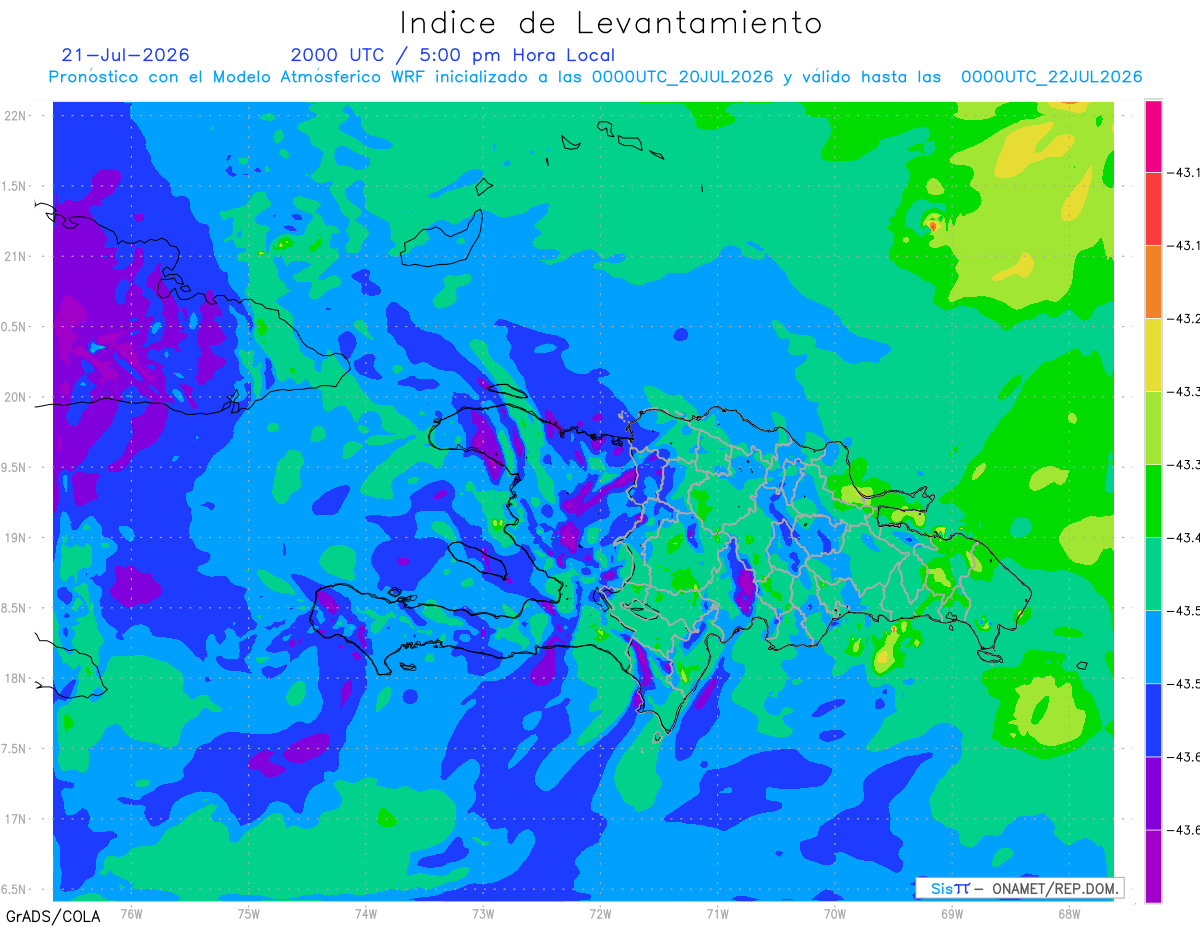
Task: Click the magenta swatch atop the color legend
Action: 1153,136
